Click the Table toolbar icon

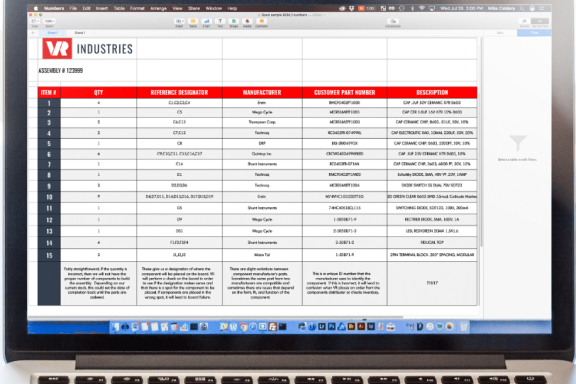coord(193,21)
